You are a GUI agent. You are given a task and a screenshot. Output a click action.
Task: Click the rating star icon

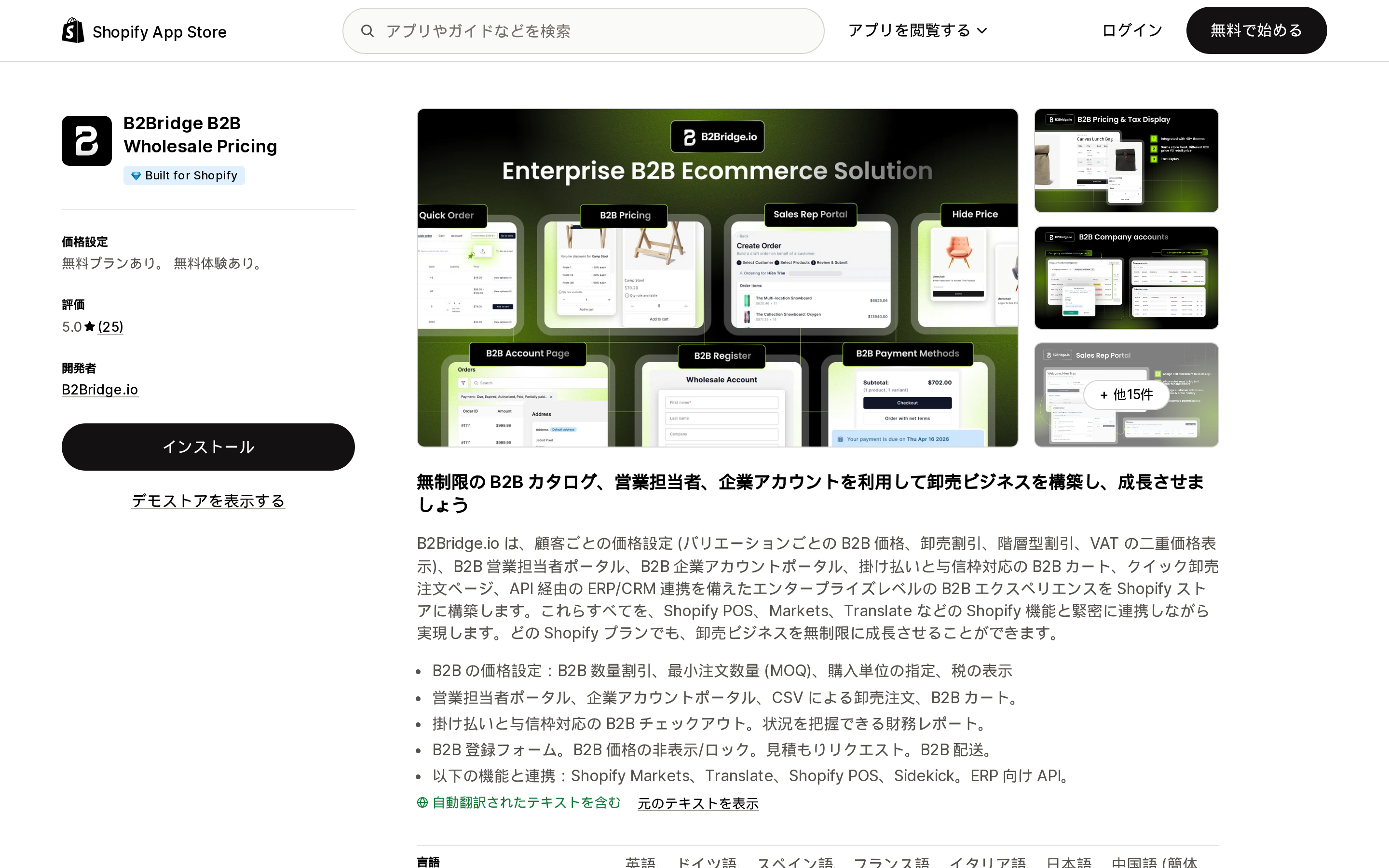(x=90, y=326)
